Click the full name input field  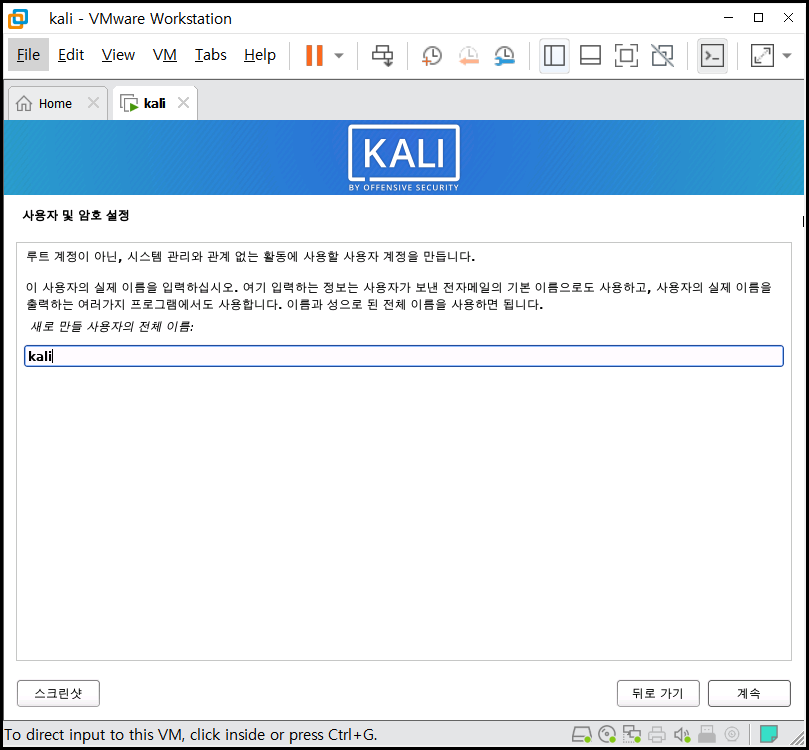[404, 356]
